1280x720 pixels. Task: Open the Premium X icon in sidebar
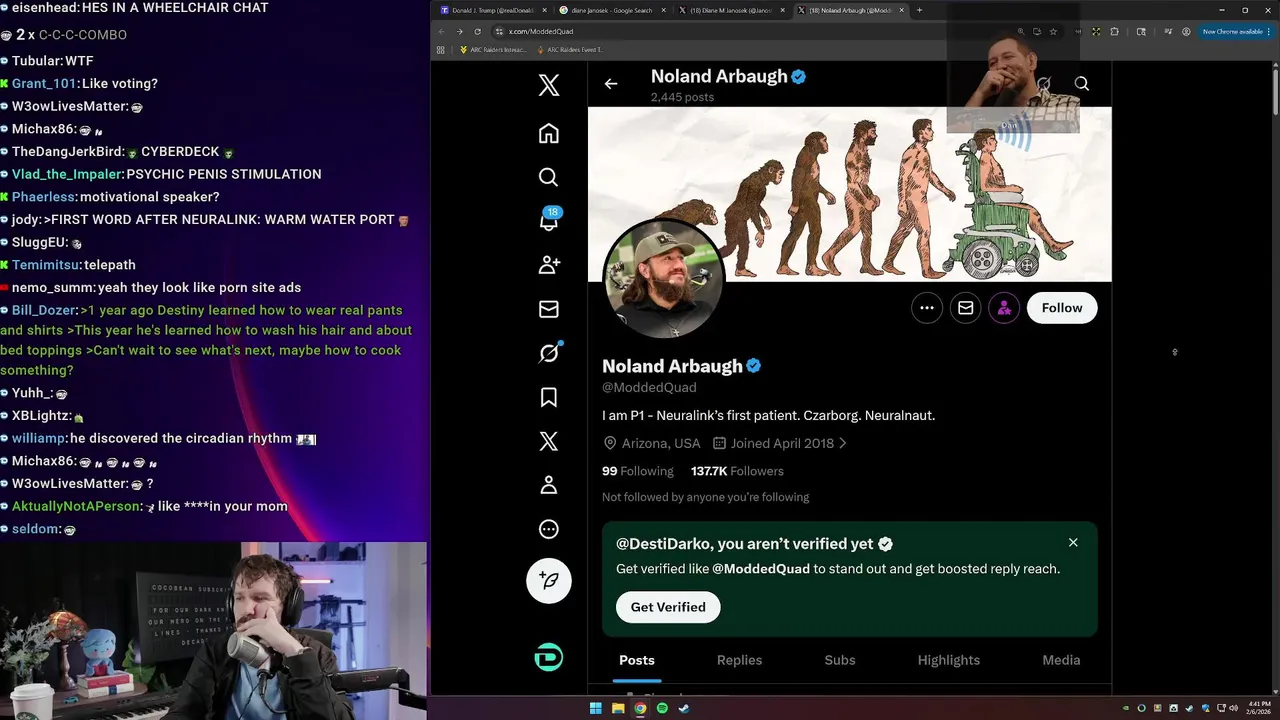click(x=549, y=441)
